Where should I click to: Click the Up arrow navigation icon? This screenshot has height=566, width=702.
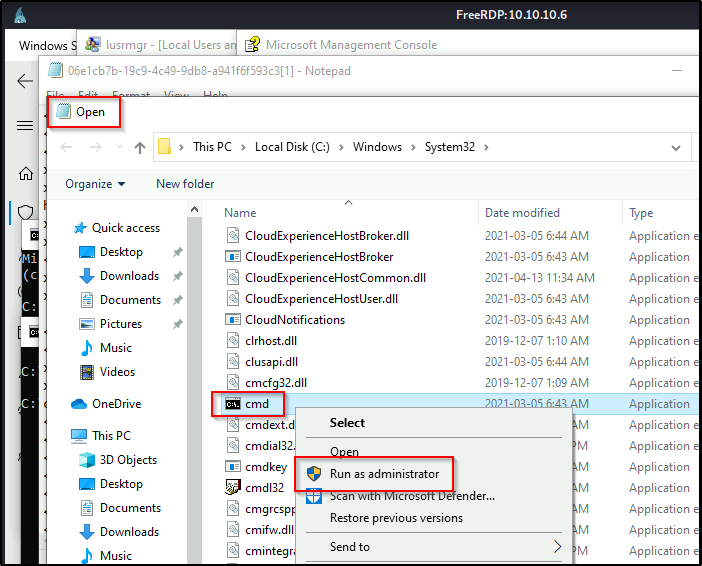(x=140, y=147)
